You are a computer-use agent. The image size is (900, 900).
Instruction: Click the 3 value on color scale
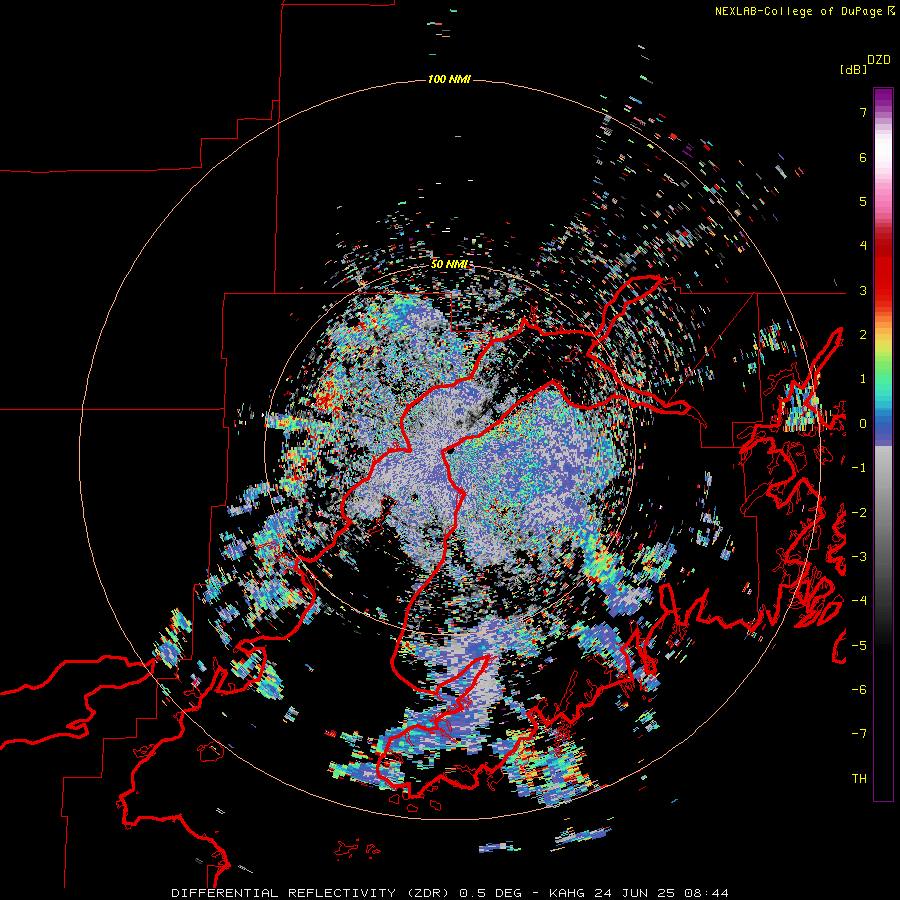[x=863, y=290]
